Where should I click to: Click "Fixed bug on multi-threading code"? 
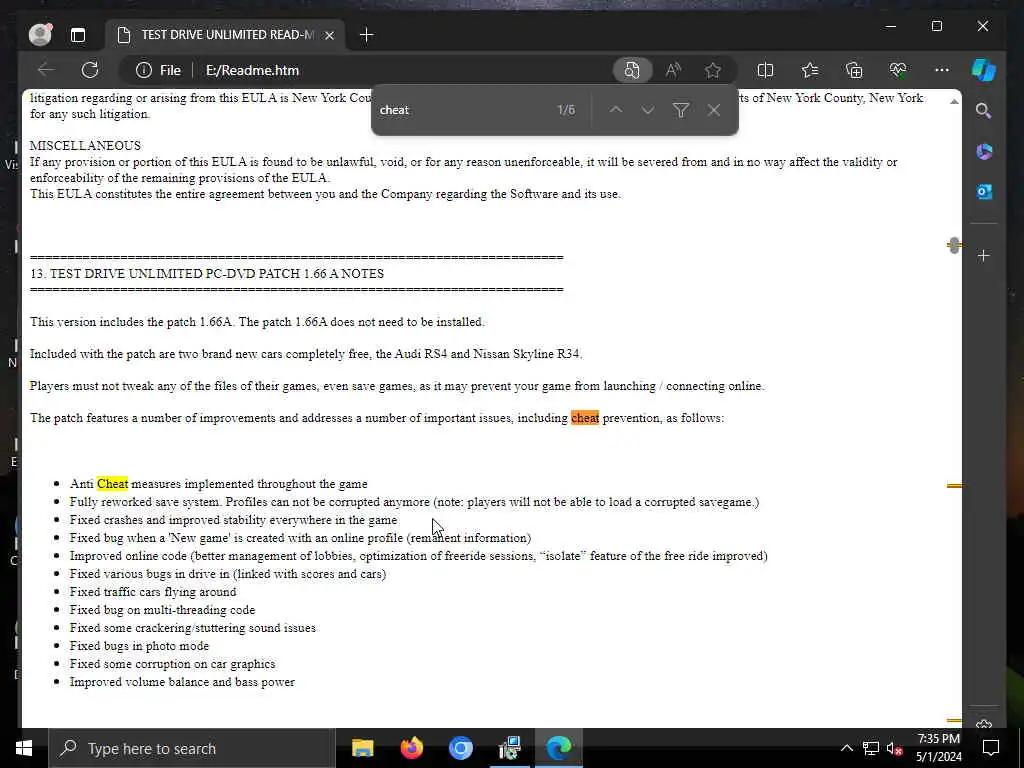[162, 610]
